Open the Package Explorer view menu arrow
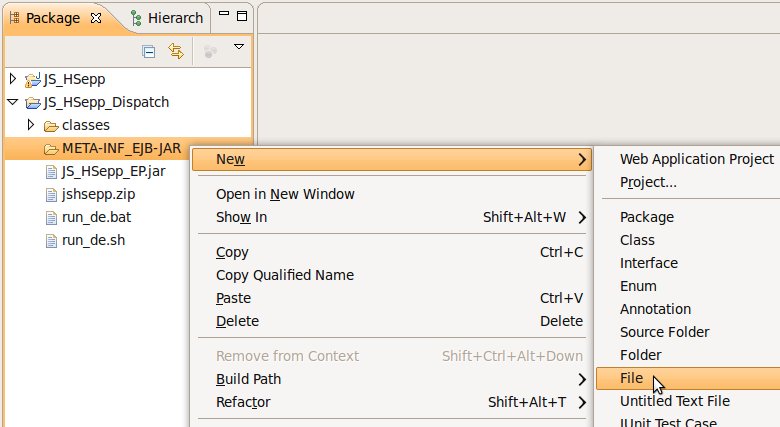Viewport: 780px width, 427px height. [x=238, y=47]
